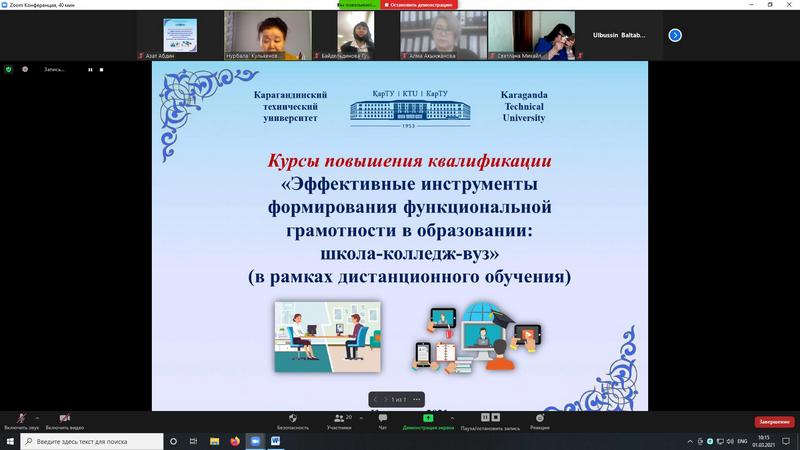Screen dimensions: 800x450
Task: Open Windows Start menu
Action: tap(10, 441)
